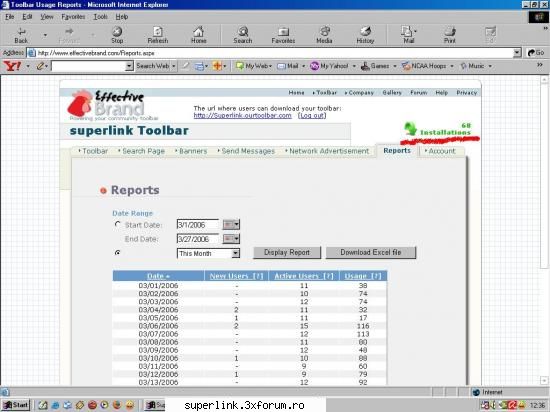The height and width of the screenshot is (412, 550).
Task: Open the End Date calendar picker
Action: 231,239
